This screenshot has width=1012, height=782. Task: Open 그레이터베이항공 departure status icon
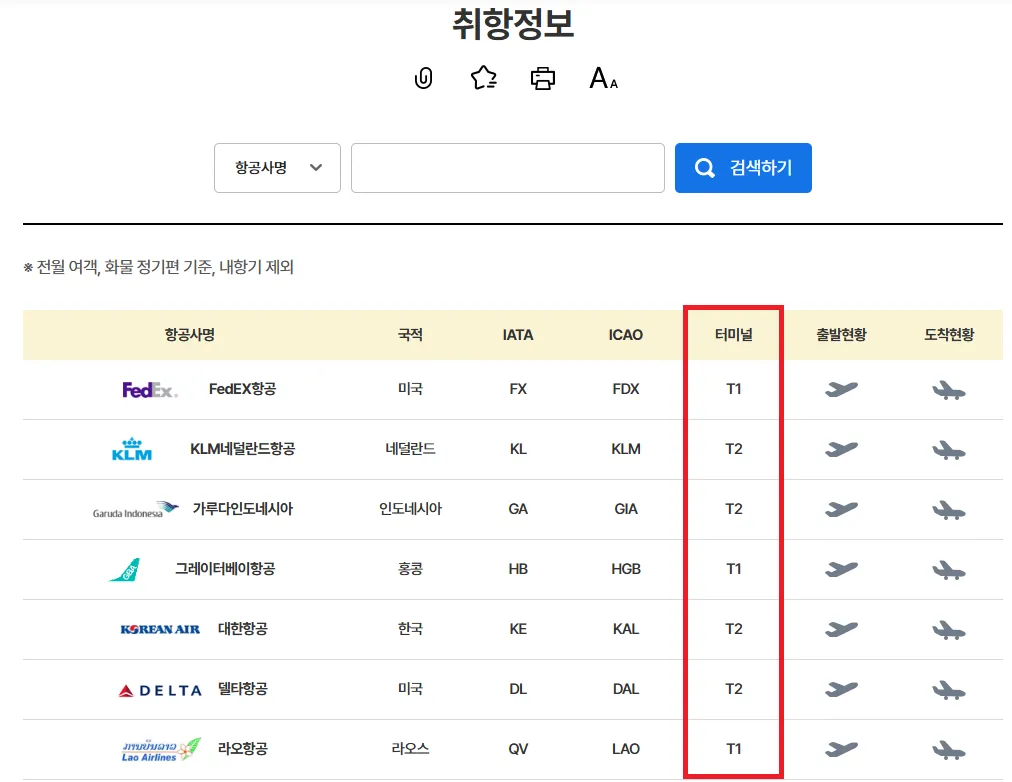[841, 569]
